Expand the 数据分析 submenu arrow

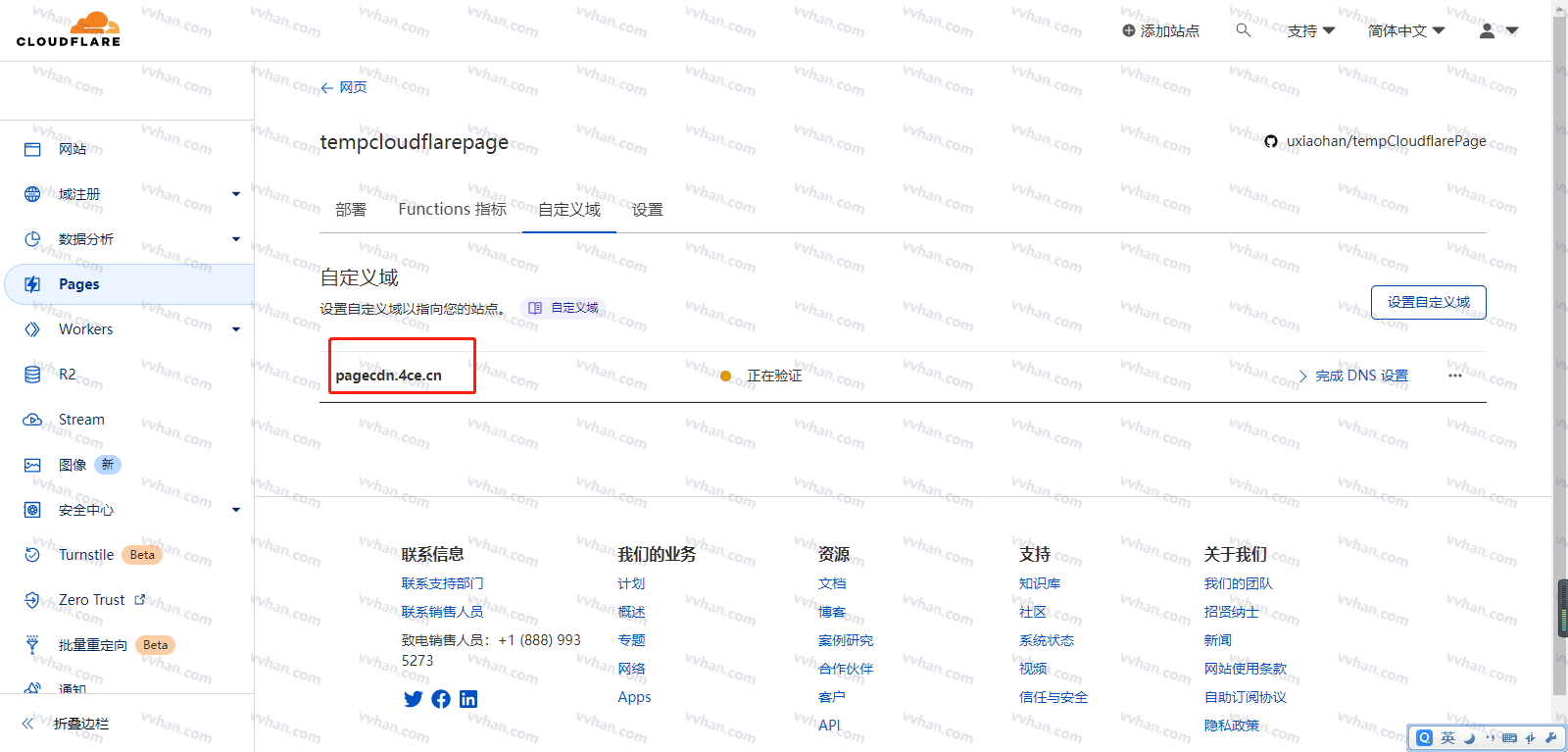pyautogui.click(x=236, y=239)
